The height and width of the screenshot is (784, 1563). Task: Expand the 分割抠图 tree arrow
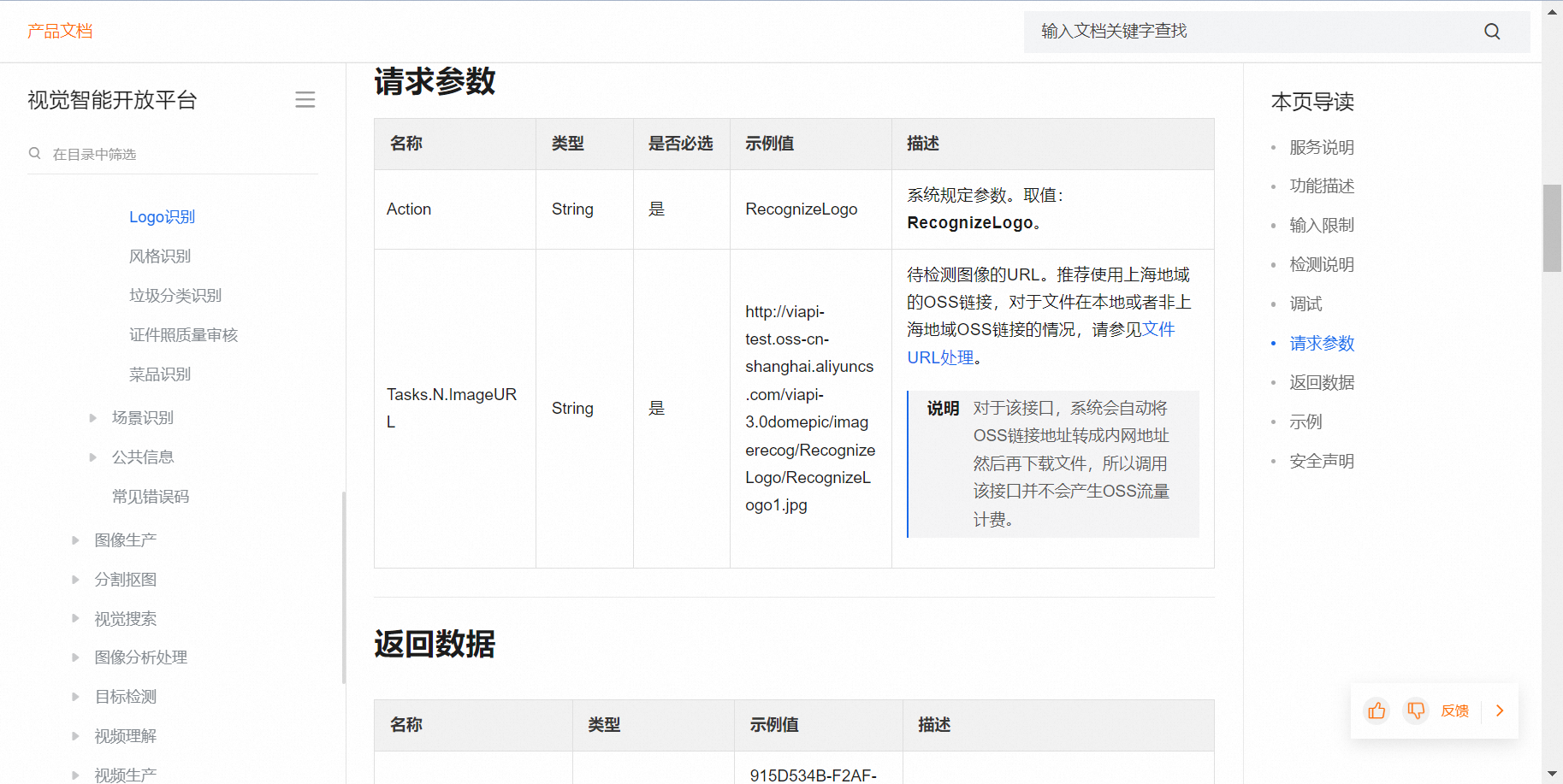[75, 579]
